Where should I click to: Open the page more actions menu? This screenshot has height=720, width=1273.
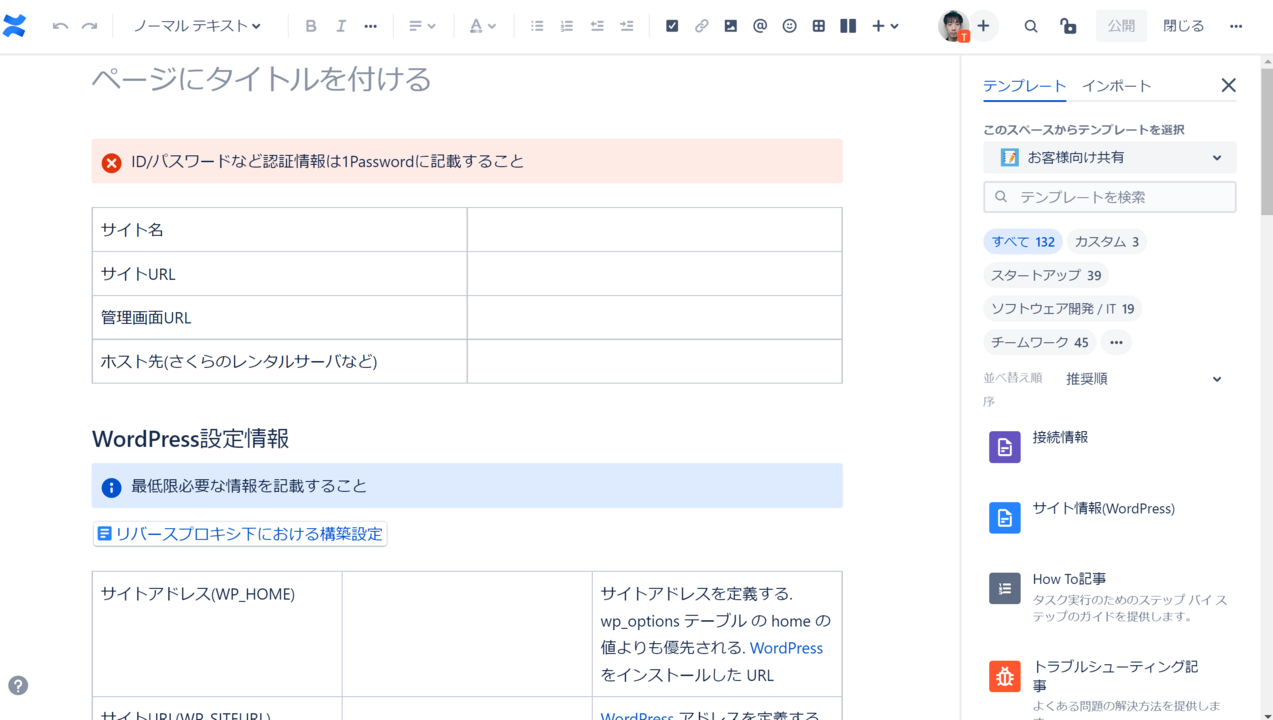point(1237,26)
